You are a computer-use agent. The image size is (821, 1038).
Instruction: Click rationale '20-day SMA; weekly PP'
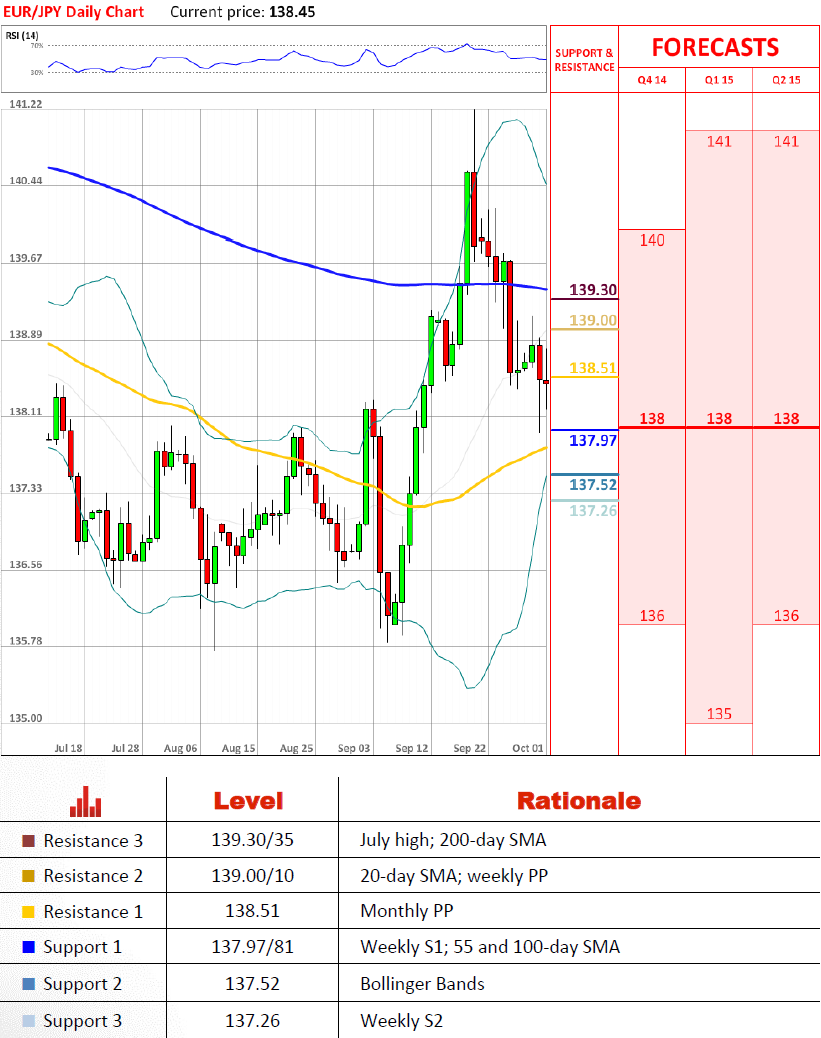[x=454, y=876]
